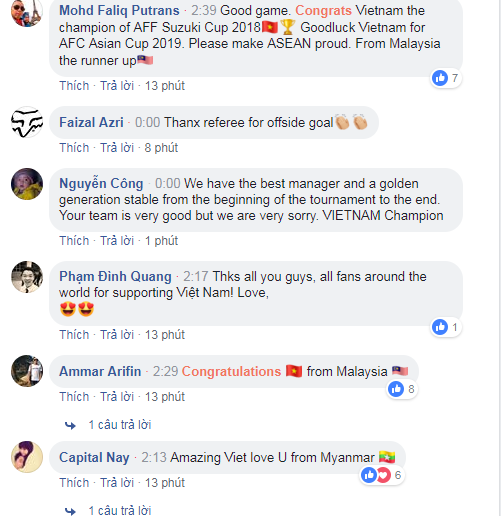This screenshot has height=516, width=501.
Task: Open the like and heart reactions on Capital Nay's comment
Action: (x=382, y=475)
